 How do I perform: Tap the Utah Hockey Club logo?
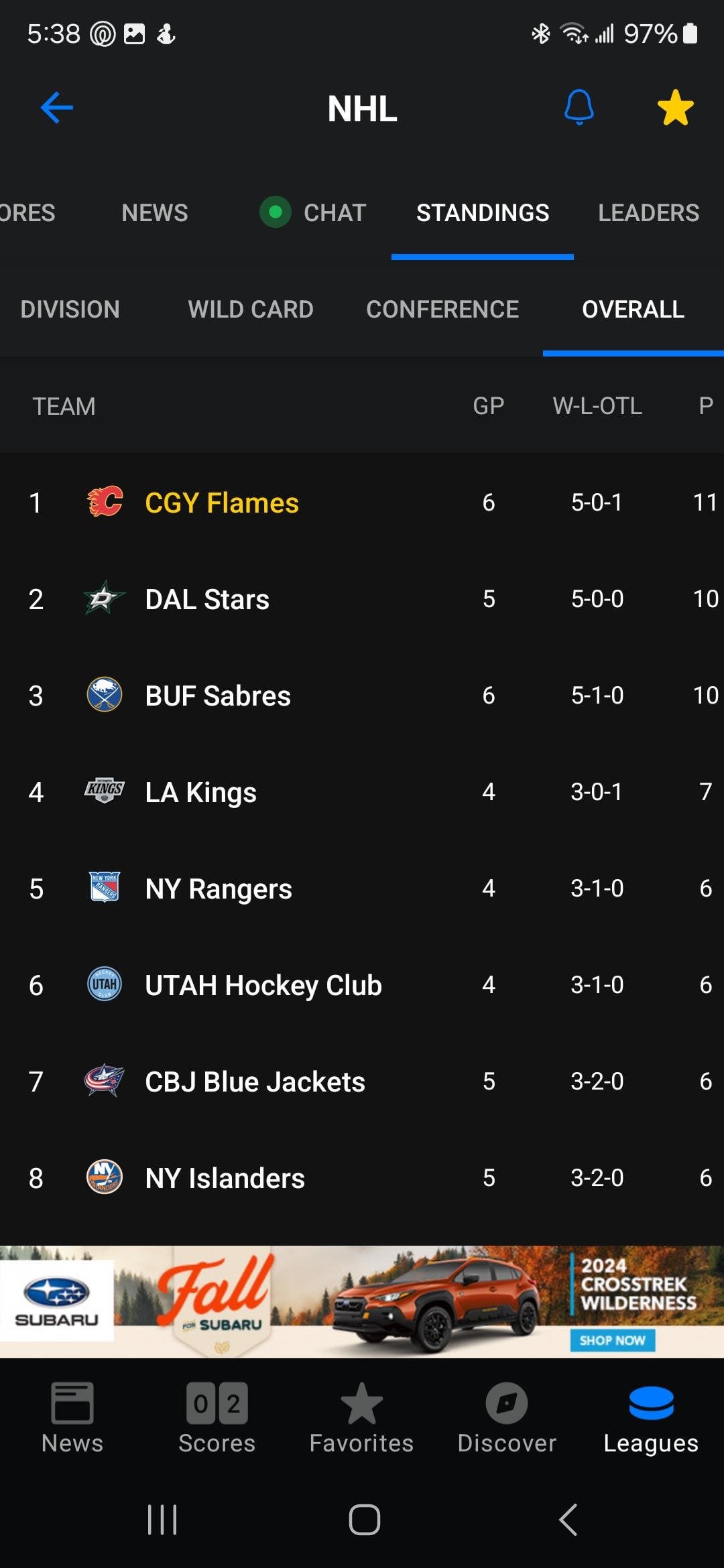pyautogui.click(x=105, y=984)
